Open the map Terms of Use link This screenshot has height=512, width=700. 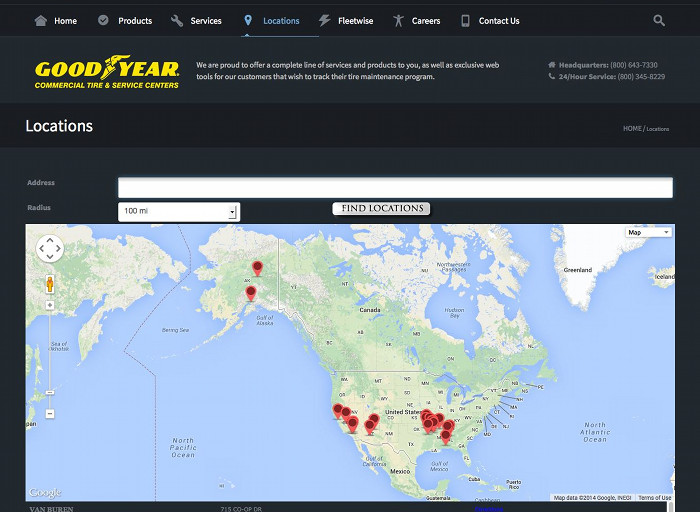pyautogui.click(x=655, y=498)
